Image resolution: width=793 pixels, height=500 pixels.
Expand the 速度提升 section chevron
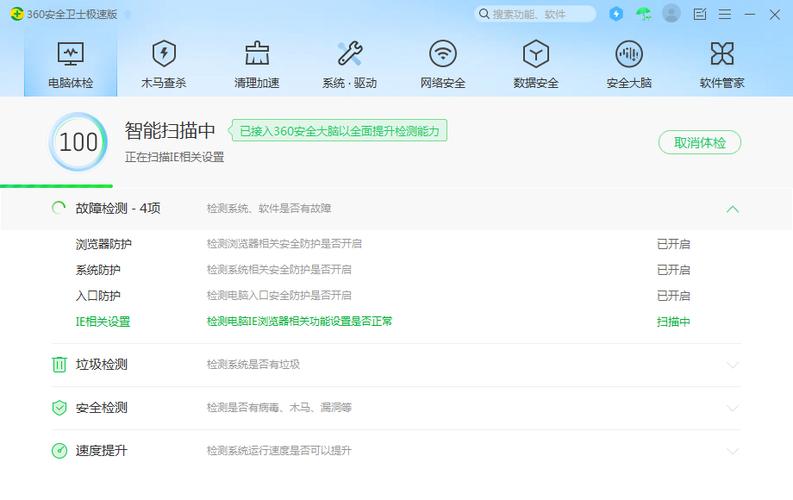pos(732,451)
